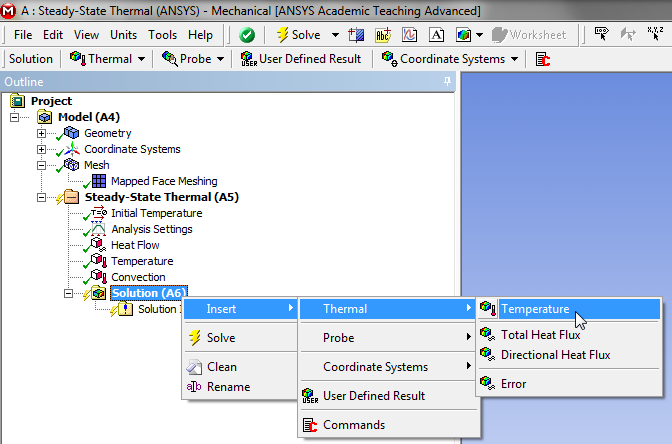Choose Temperature from Thermal submenu
672x444 pixels.
point(568,309)
